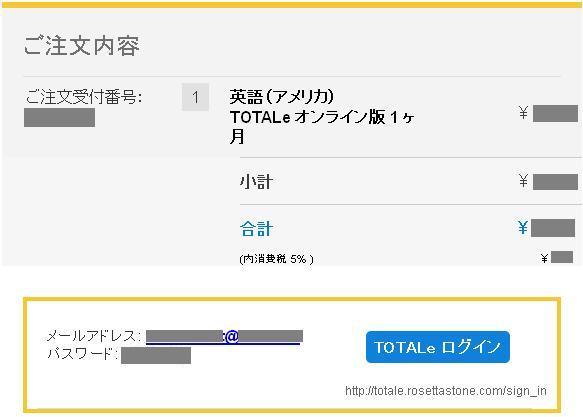The width and height of the screenshot is (583, 417).
Task: Click the 内消費税 5% tax note
Action: (276, 259)
